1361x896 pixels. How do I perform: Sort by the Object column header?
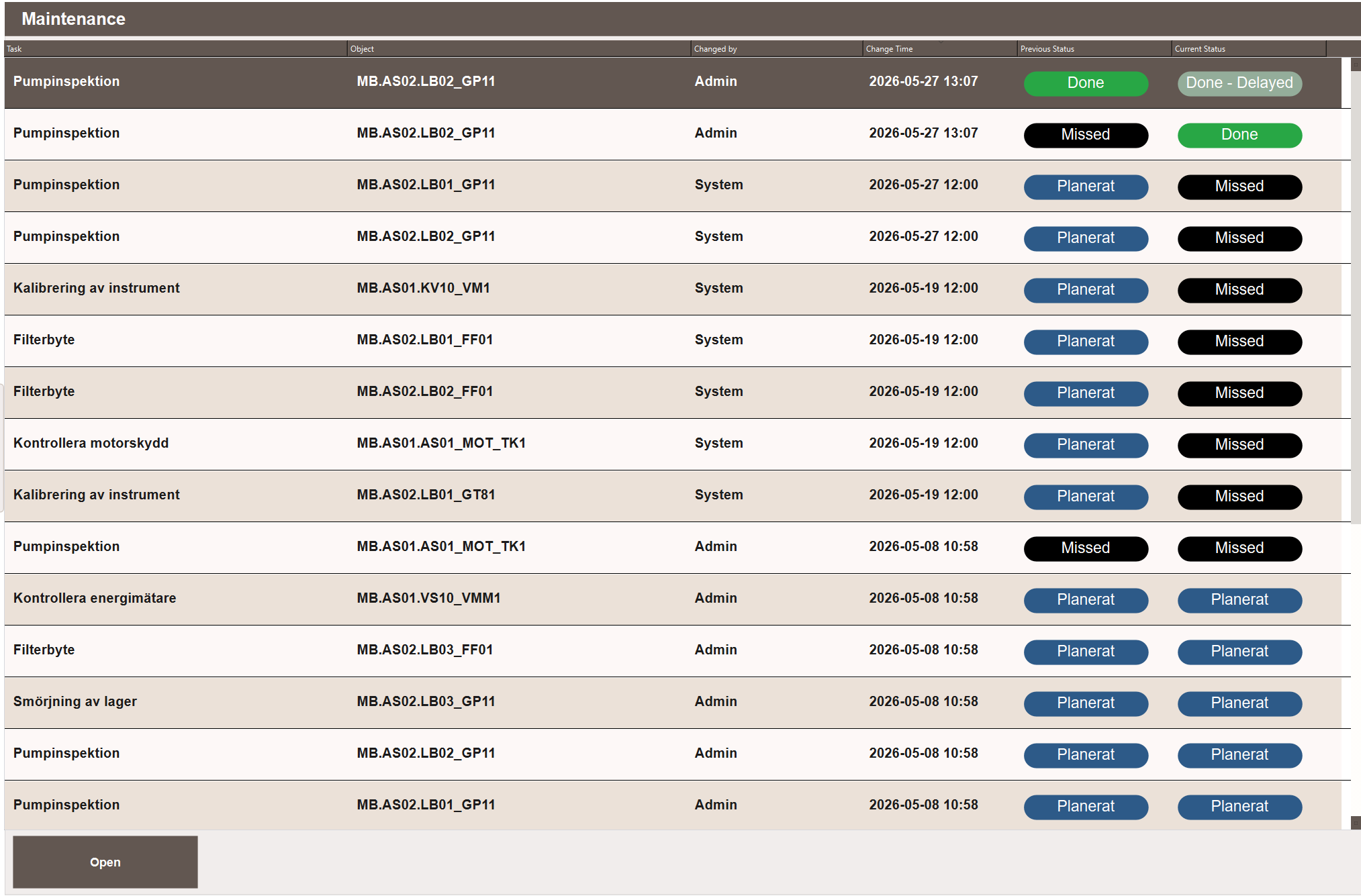pyautogui.click(x=519, y=49)
